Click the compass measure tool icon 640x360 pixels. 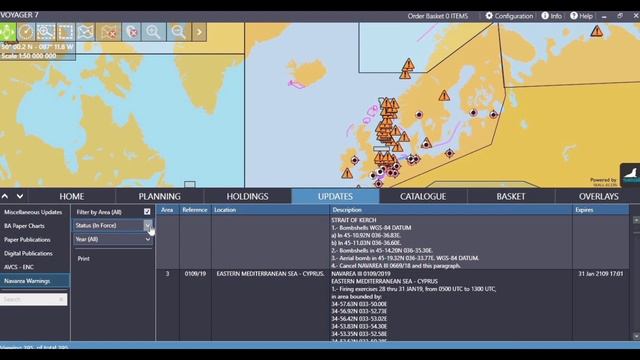(26, 32)
